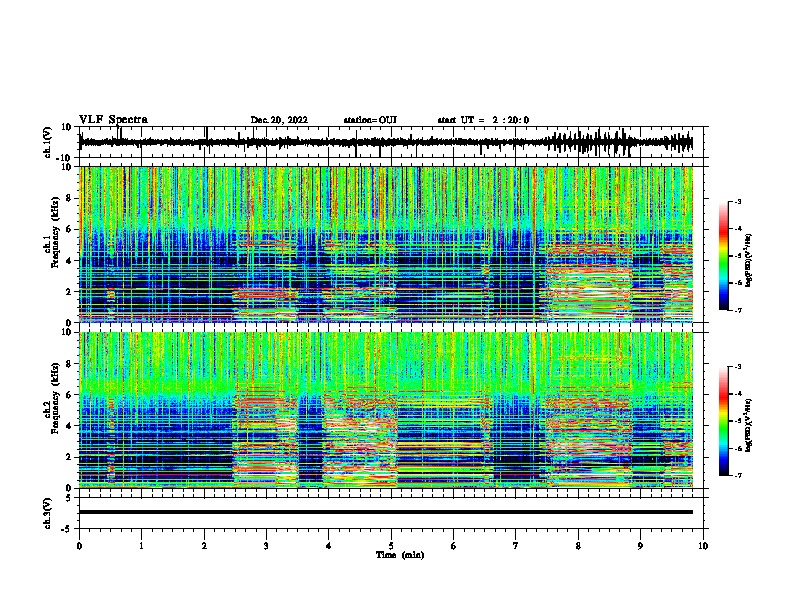Click the ch.3 flat black trace line
The height and width of the screenshot is (612, 792).
pos(386,512)
